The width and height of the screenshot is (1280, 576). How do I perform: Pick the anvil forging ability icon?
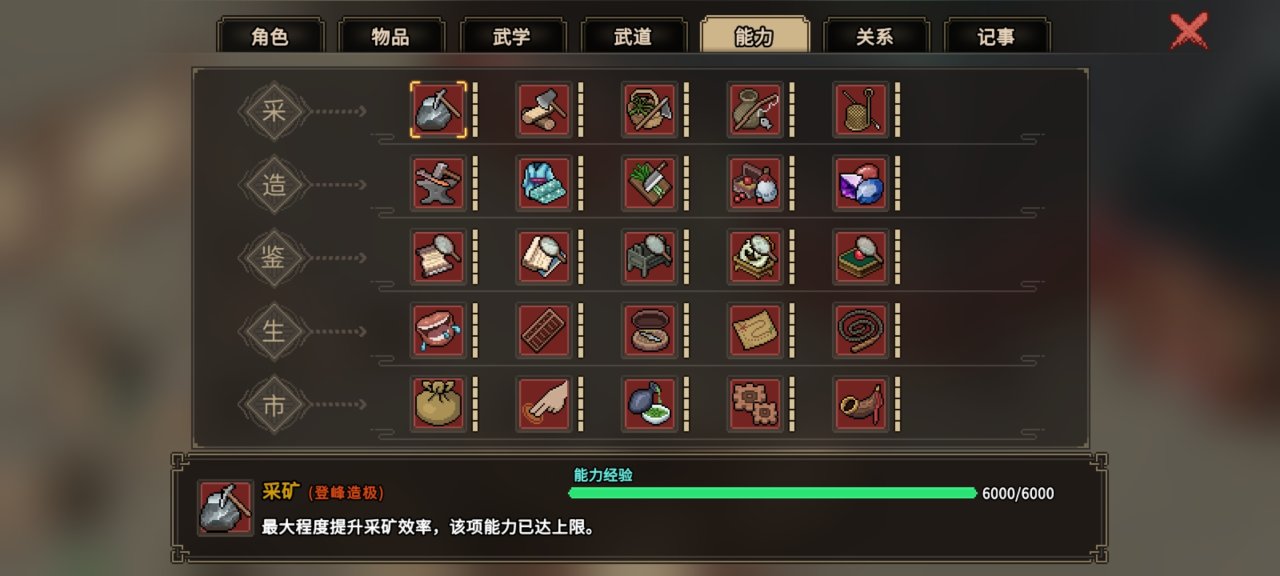tap(438, 183)
